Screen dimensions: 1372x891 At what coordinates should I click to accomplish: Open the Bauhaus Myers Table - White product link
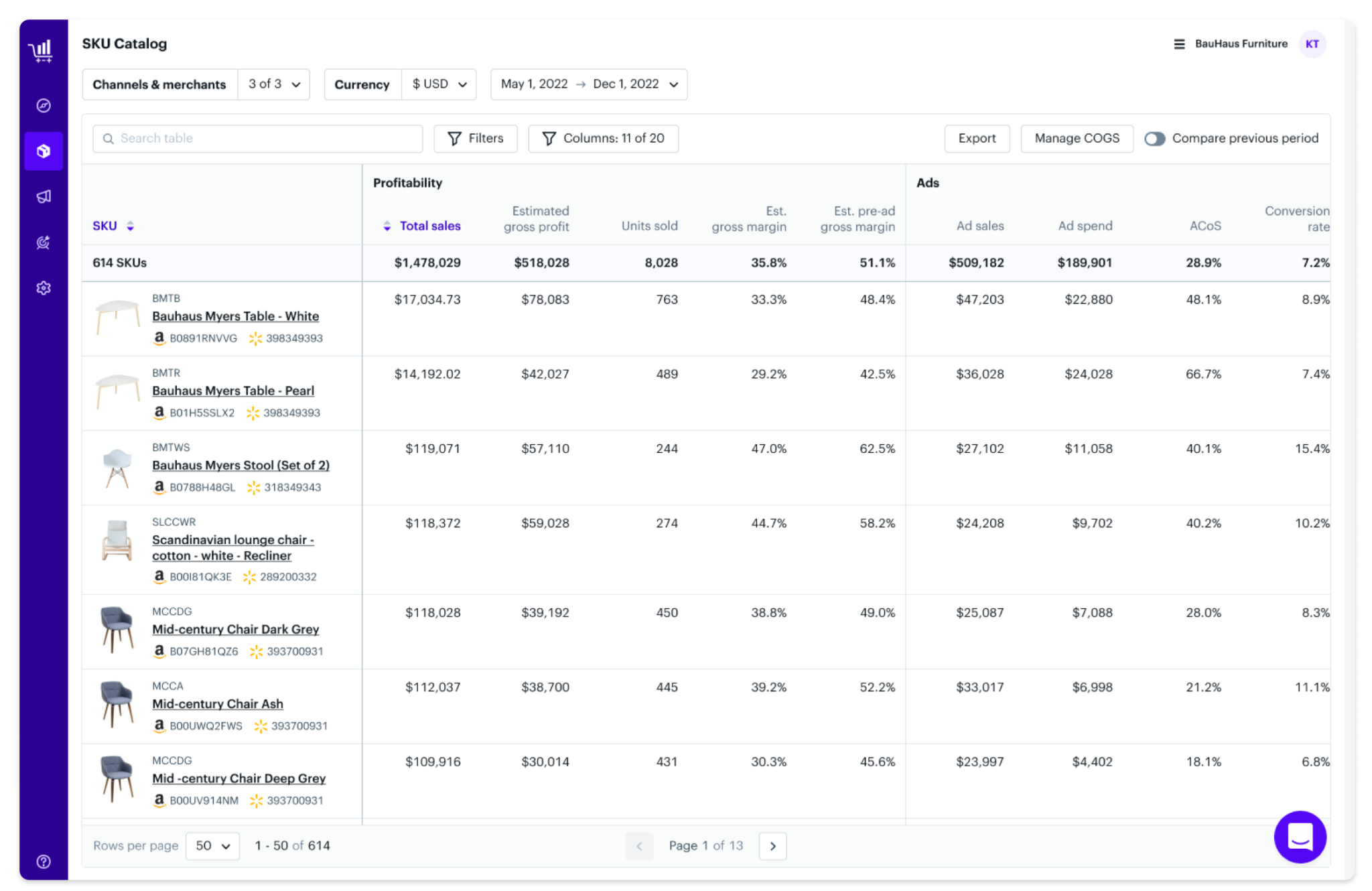[236, 316]
